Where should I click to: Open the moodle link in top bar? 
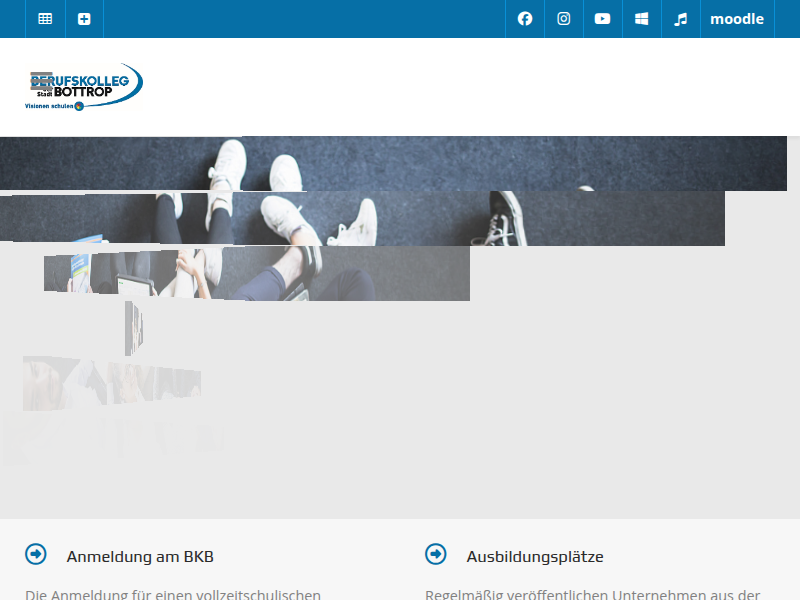tap(737, 19)
